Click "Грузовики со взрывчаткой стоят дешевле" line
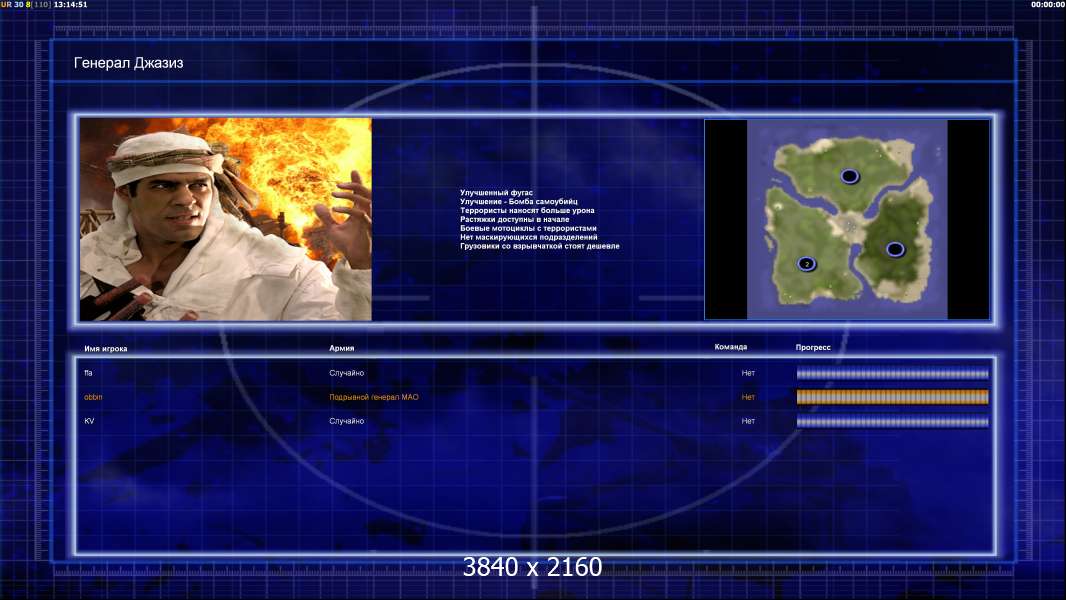Viewport: 1066px width, 600px height. point(540,246)
